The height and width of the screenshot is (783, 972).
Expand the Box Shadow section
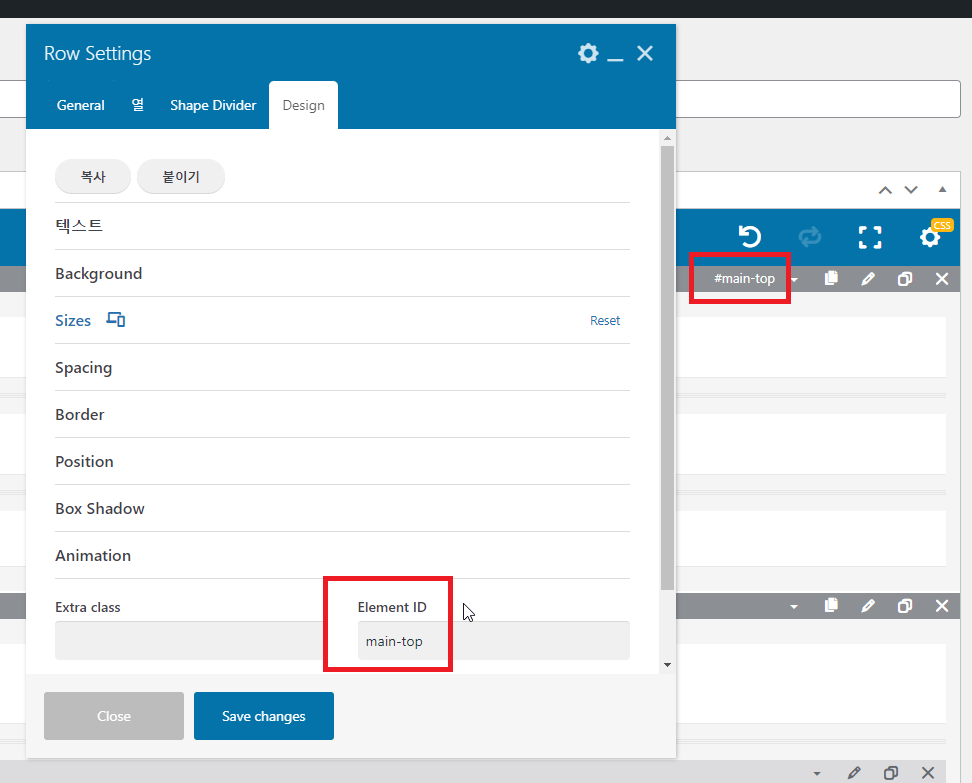pos(342,508)
